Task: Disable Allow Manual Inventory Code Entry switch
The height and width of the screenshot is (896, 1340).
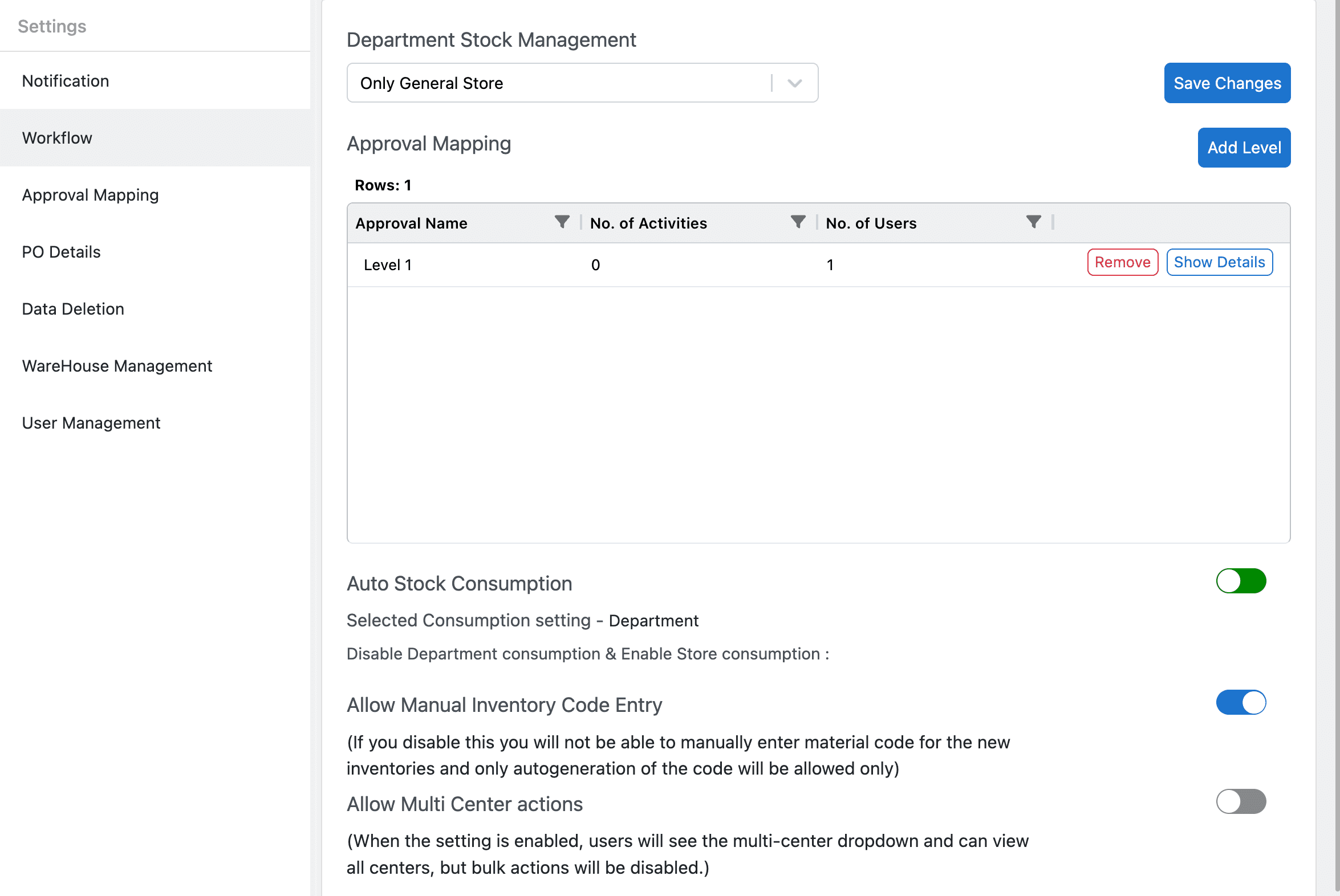Action: (x=1241, y=703)
